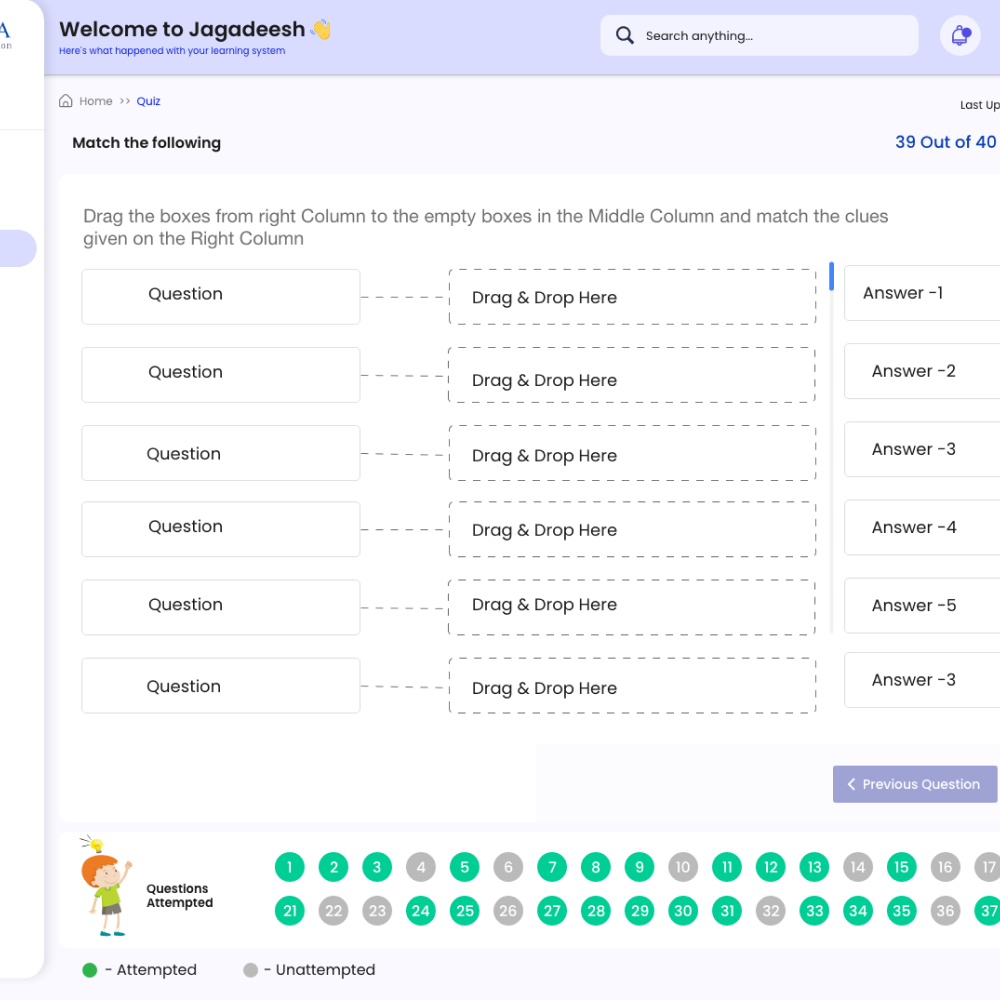Jump to question 29
Image resolution: width=1000 pixels, height=1000 pixels.
640,911
